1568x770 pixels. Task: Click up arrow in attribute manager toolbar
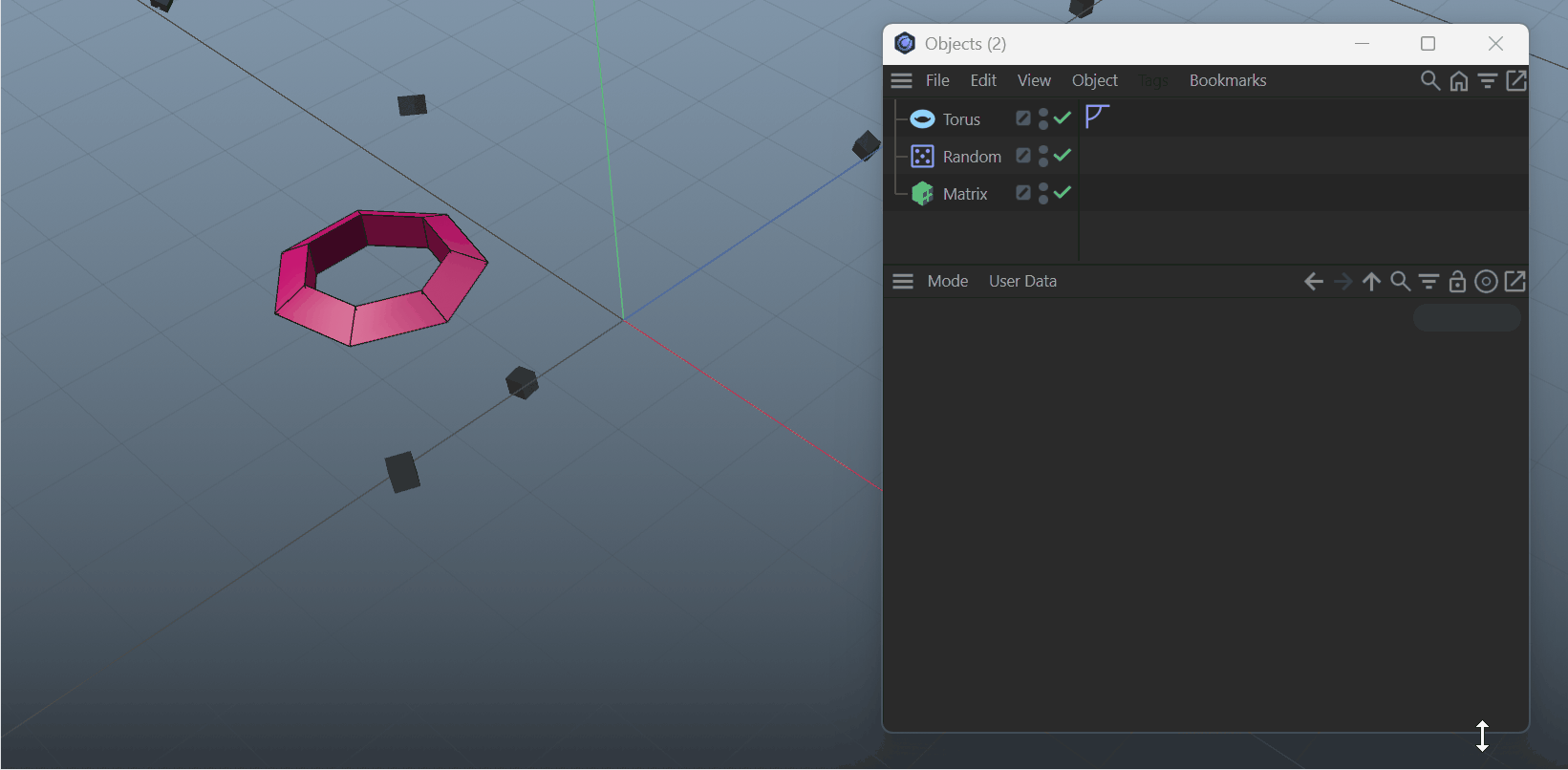point(1371,281)
